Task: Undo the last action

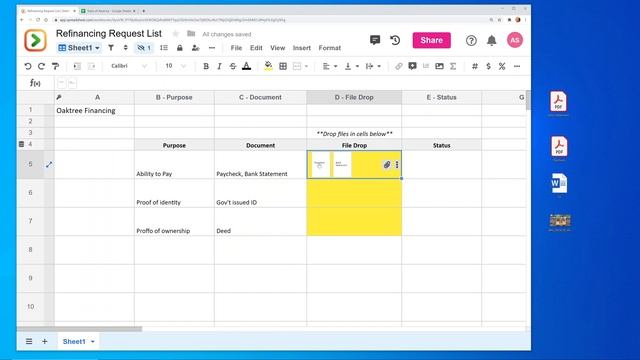Action: [x=28, y=66]
